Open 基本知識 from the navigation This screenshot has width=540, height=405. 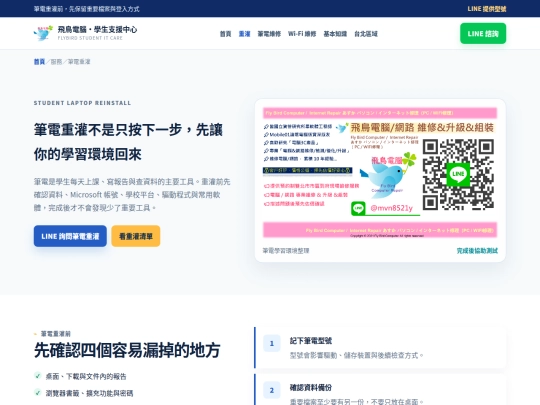[x=335, y=34]
